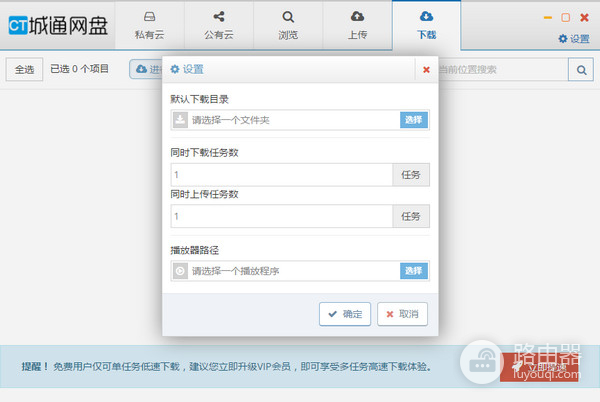
Task: Cancel the settings dialog with 取消
Action: [402, 314]
